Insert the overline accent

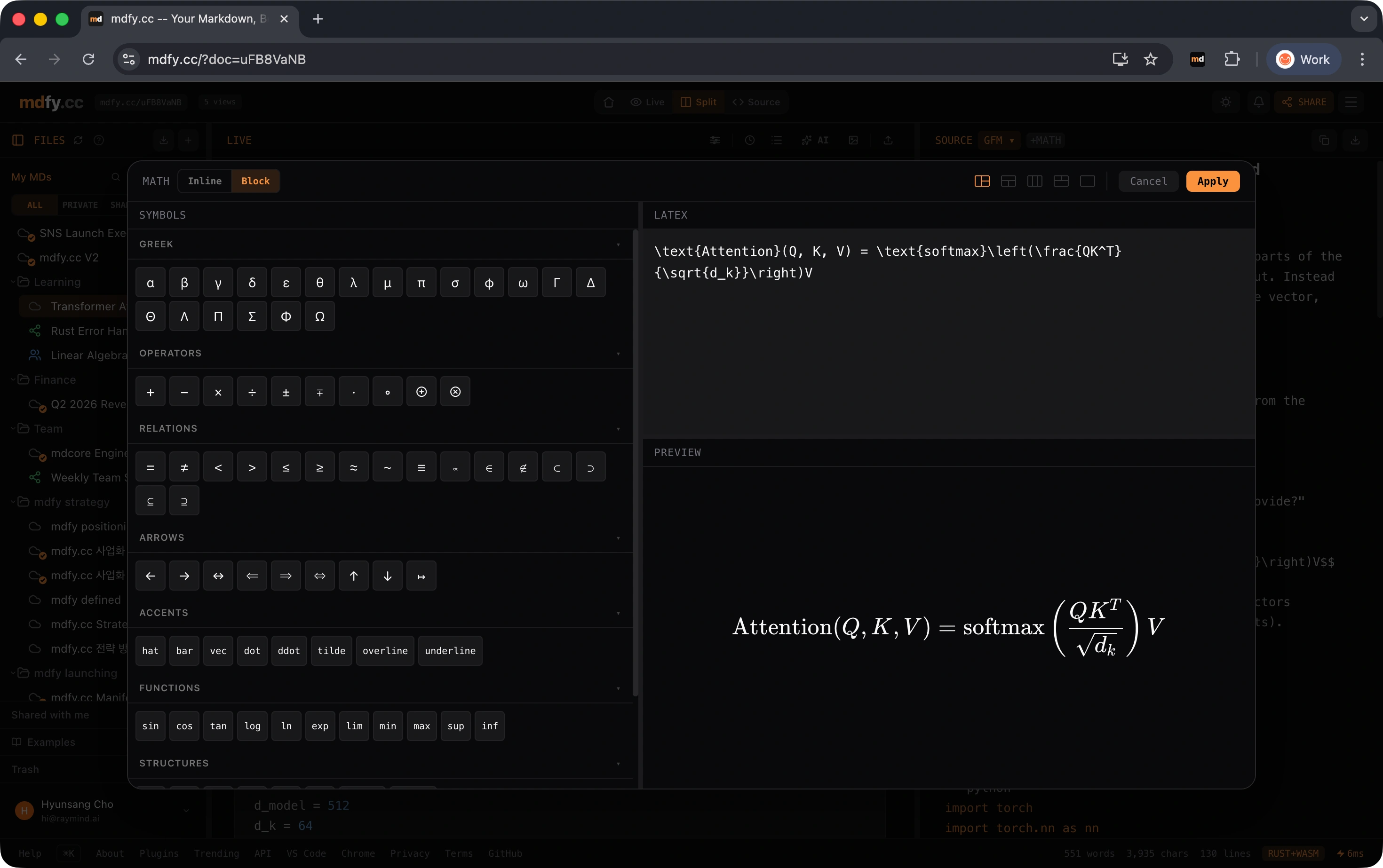click(x=385, y=650)
